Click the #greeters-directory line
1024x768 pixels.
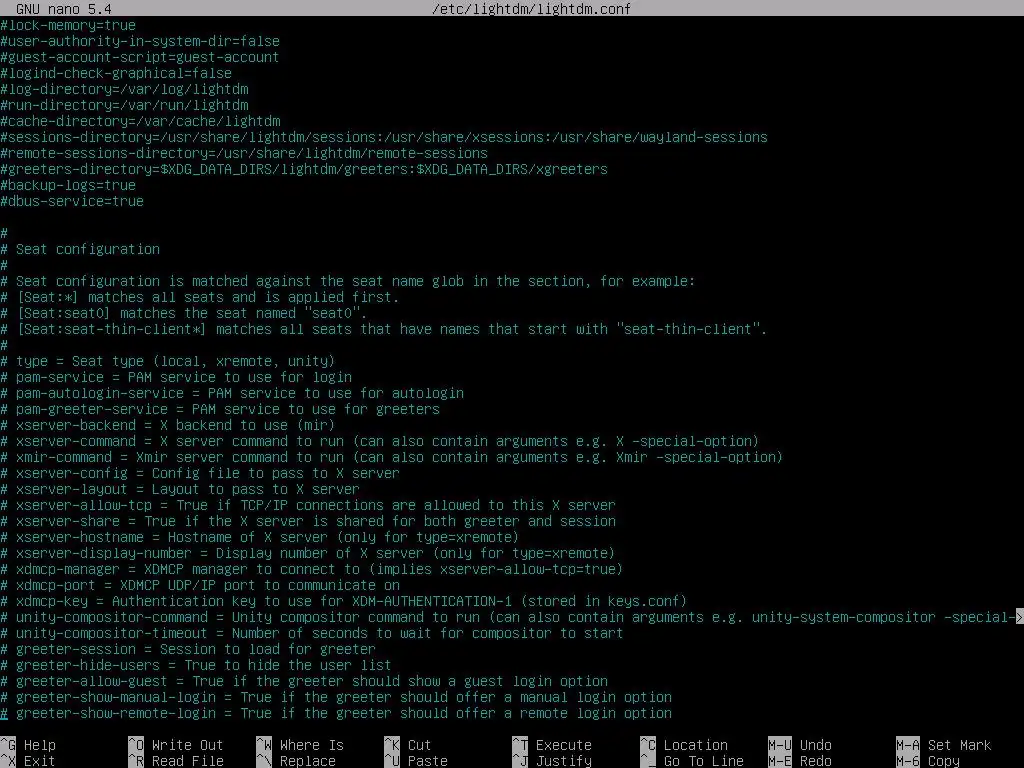(x=304, y=169)
